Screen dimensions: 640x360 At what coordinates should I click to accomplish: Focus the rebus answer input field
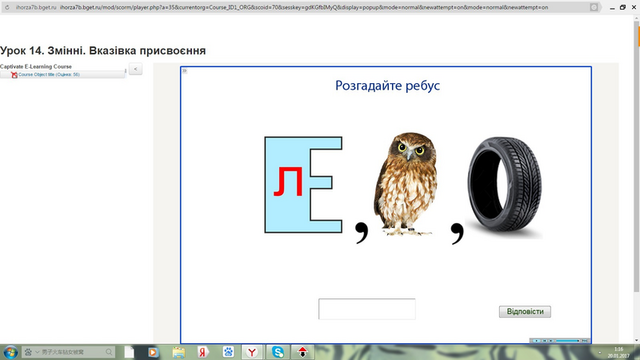367,309
